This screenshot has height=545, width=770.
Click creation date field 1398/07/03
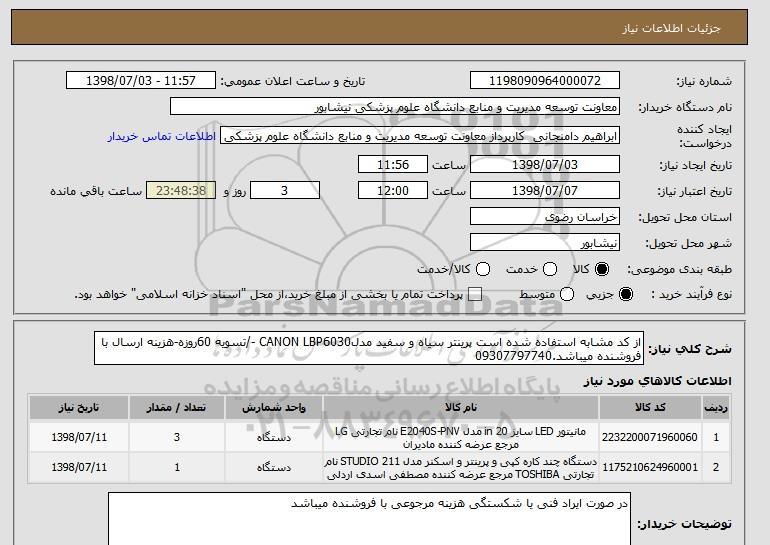(x=545, y=164)
